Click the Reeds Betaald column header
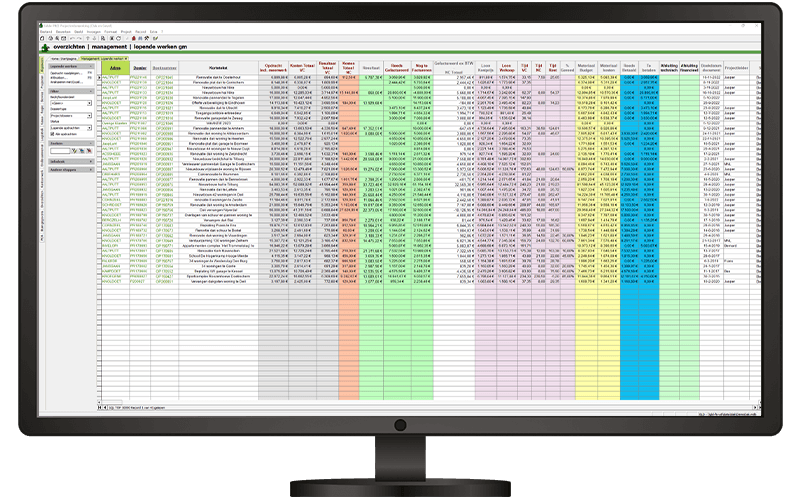The height and width of the screenshot is (500, 800). tap(630, 68)
